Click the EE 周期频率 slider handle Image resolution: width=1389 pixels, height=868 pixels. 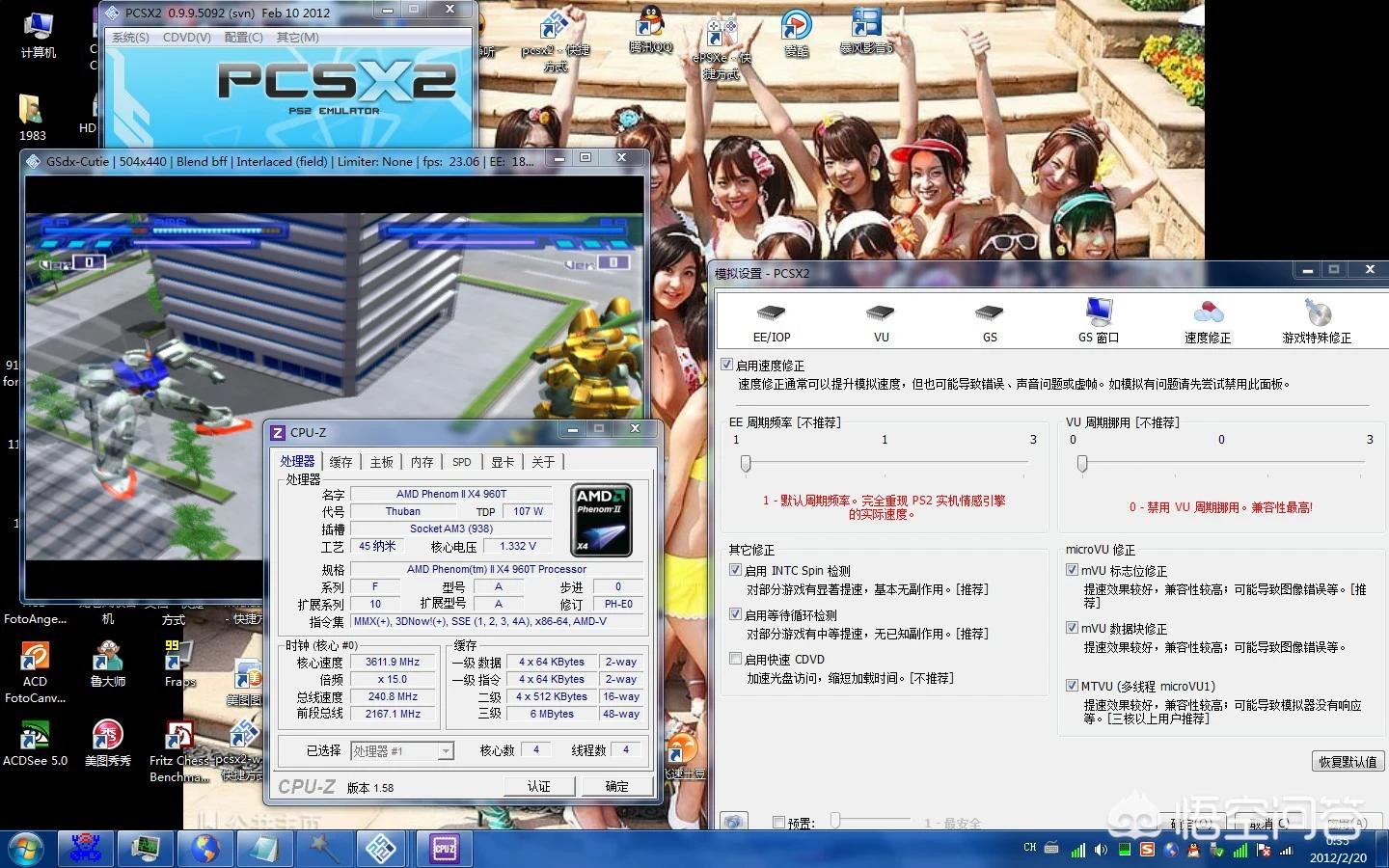pos(746,464)
